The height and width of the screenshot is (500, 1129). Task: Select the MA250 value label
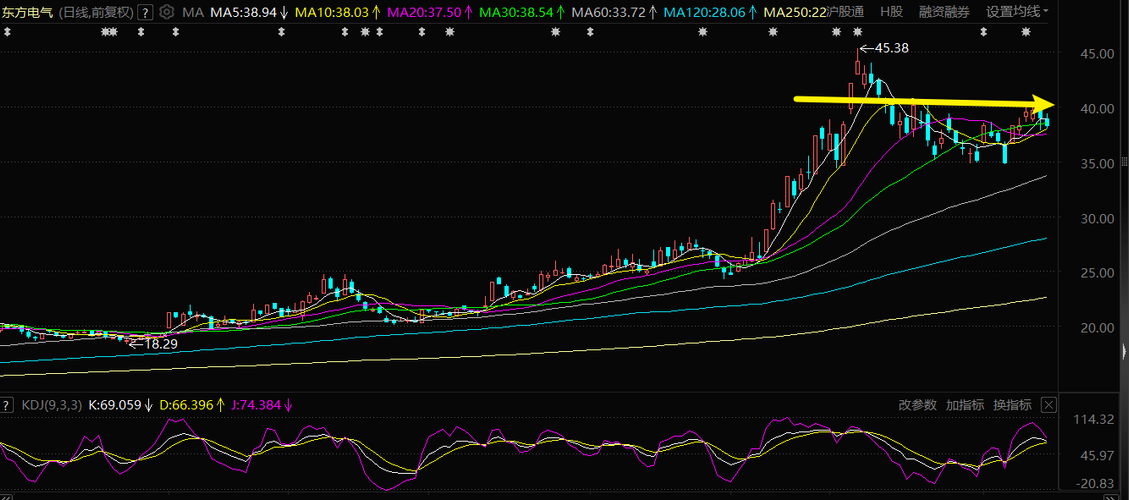point(794,12)
